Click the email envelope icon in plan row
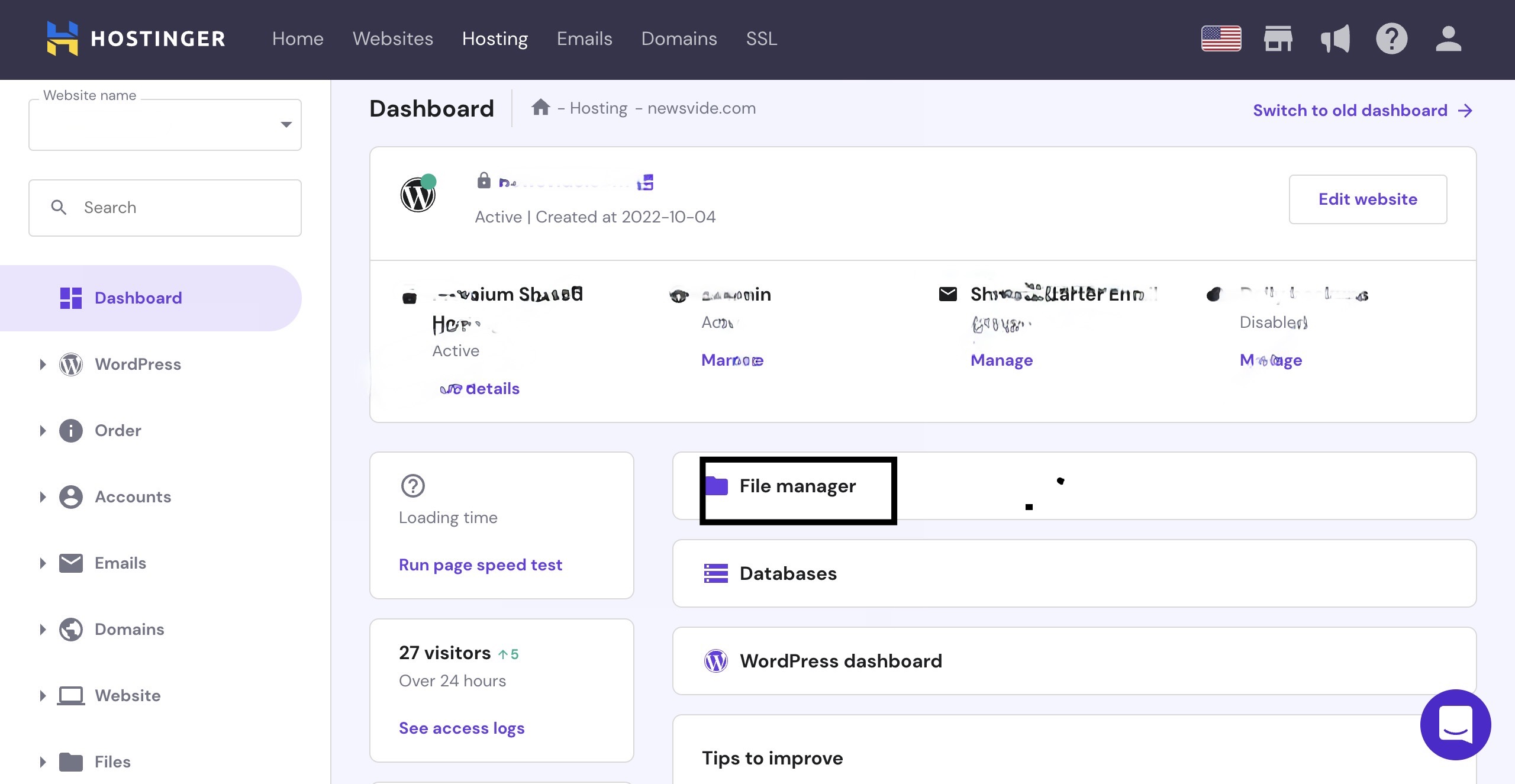Screen dimensions: 1515x784 tap(947, 294)
